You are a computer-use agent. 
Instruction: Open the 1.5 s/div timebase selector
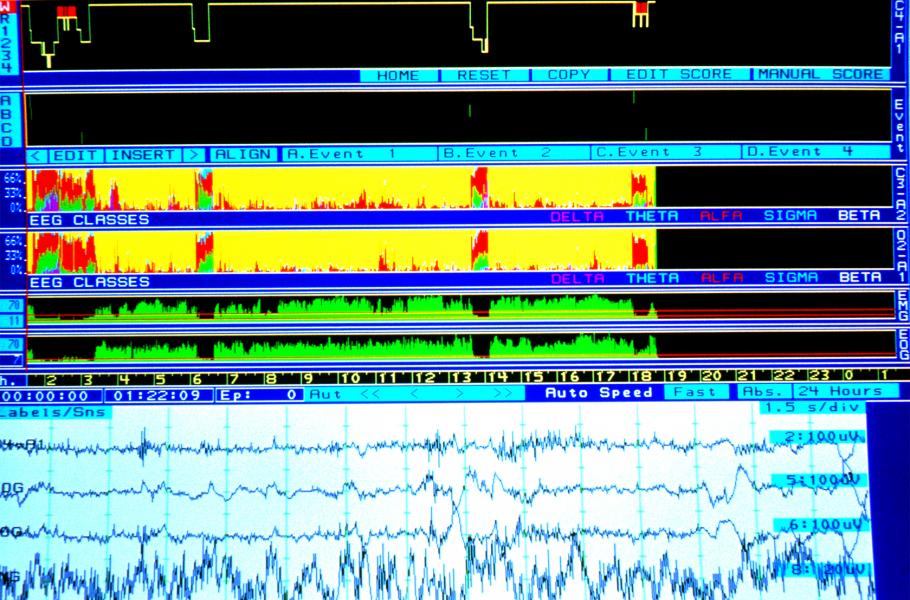811,408
